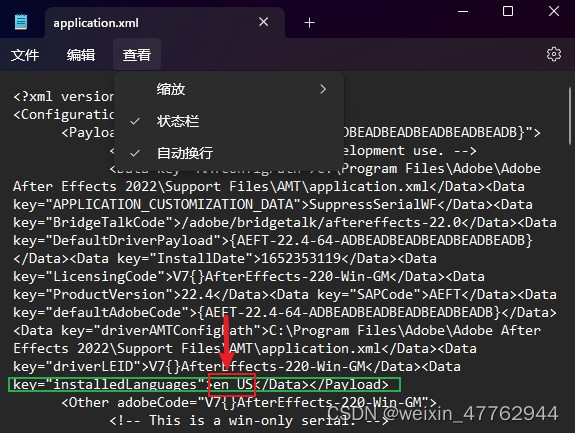Click the vertical scrollbar thumb
This screenshot has height=433, width=575.
click(x=569, y=115)
